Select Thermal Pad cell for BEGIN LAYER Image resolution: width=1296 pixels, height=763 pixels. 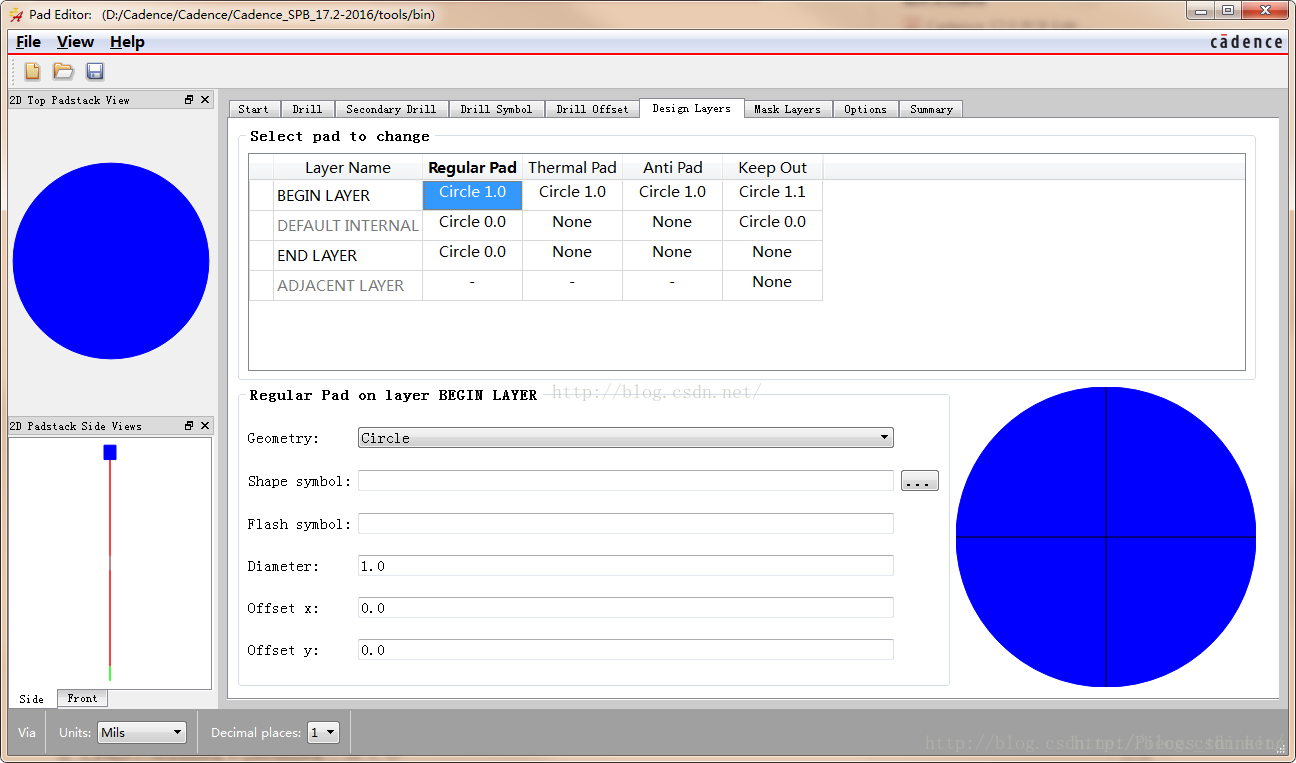pos(572,193)
